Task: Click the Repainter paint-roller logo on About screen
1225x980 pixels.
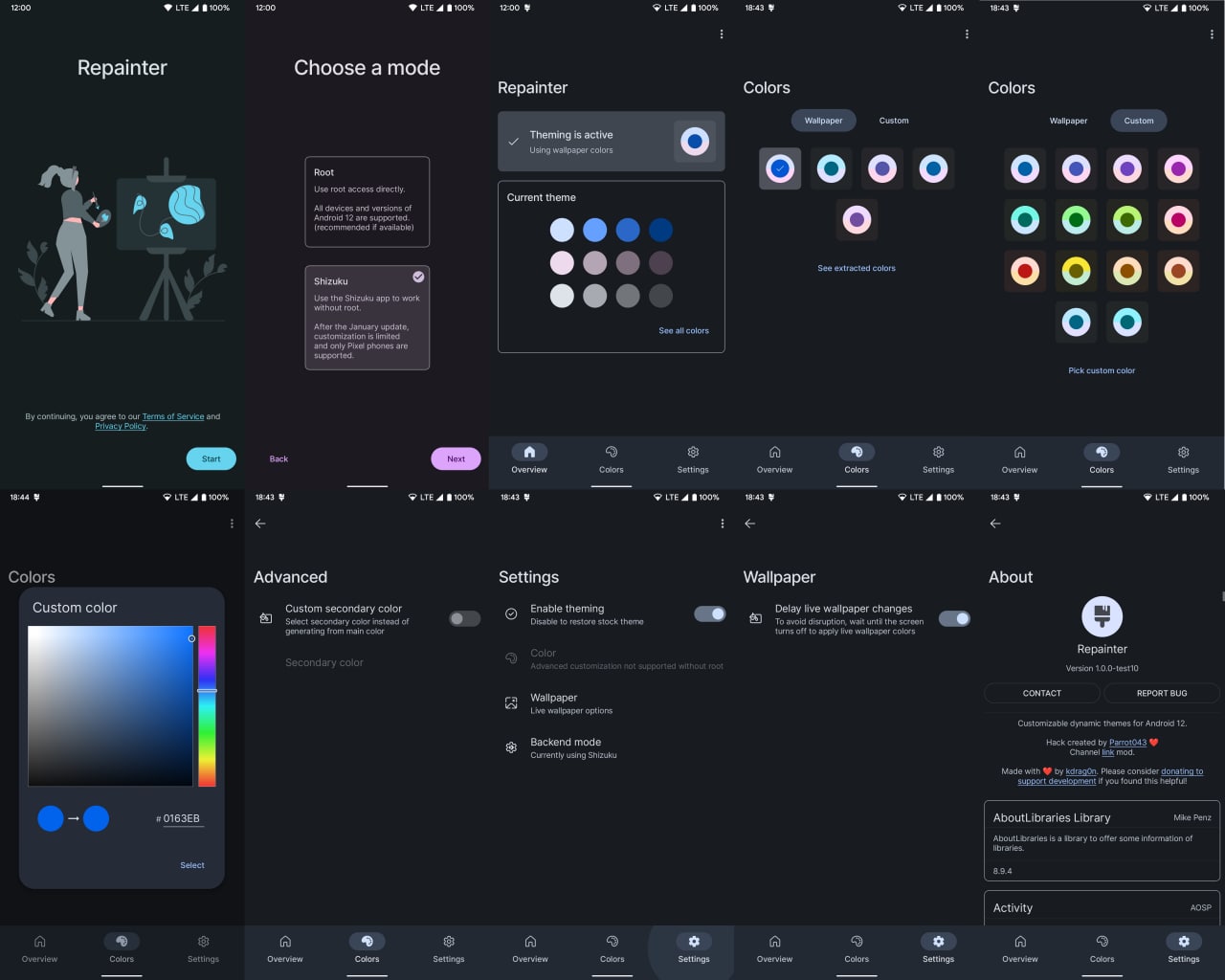Action: (1102, 617)
